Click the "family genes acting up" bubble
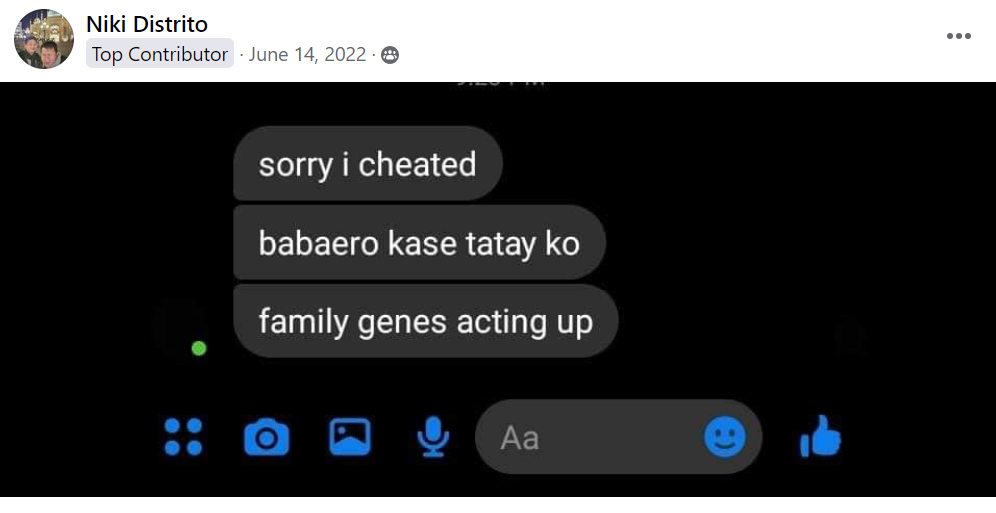 pos(425,322)
